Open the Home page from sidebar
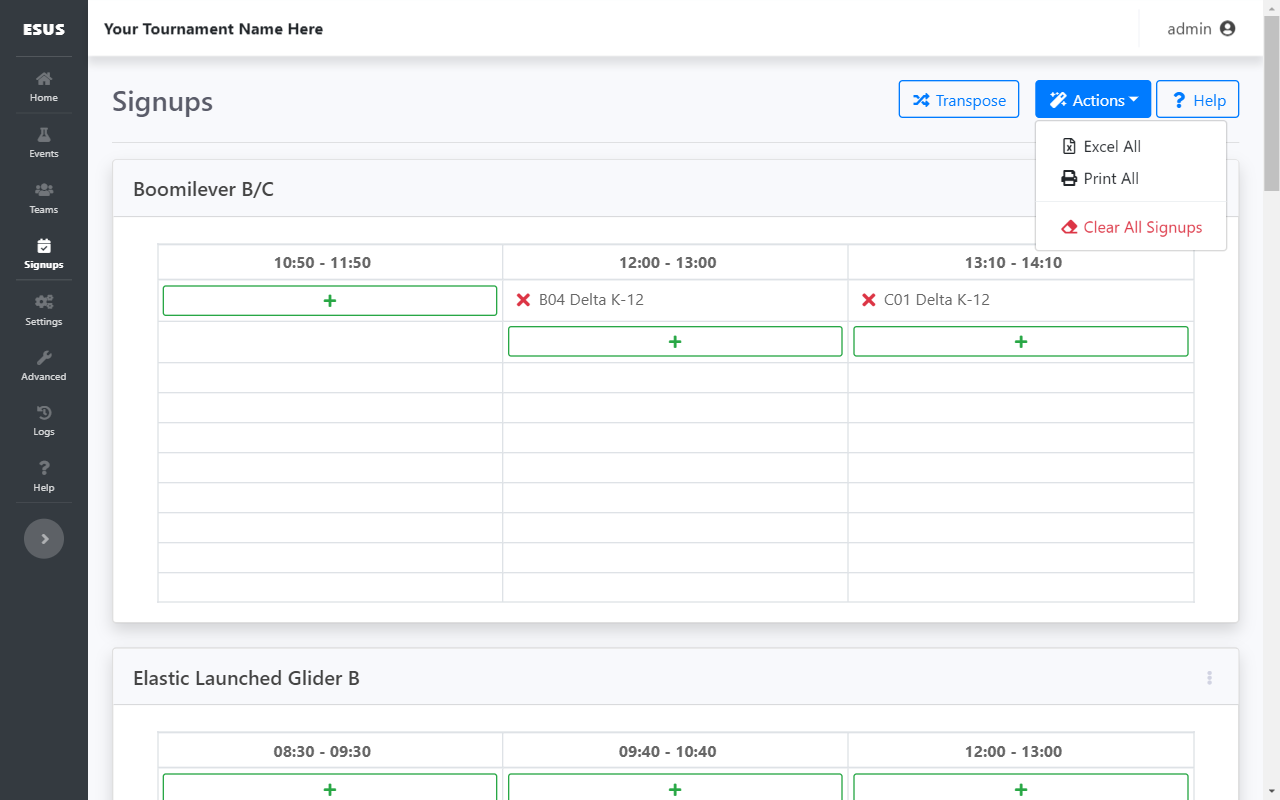Viewport: 1280px width, 800px height. click(44, 87)
